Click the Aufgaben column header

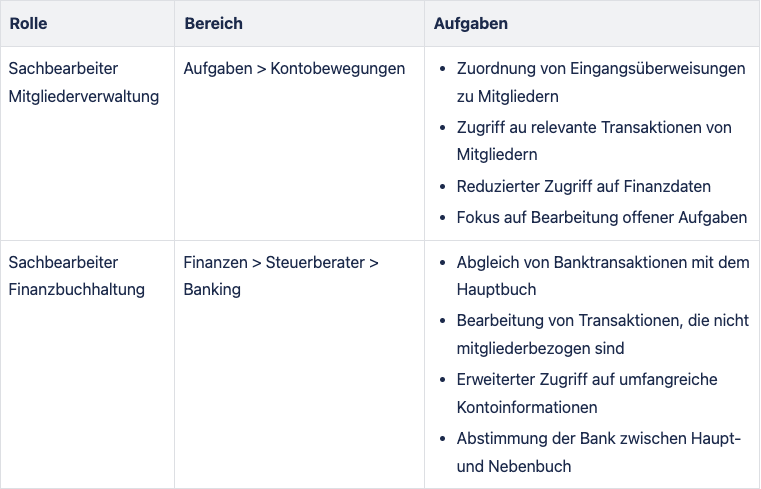click(471, 23)
